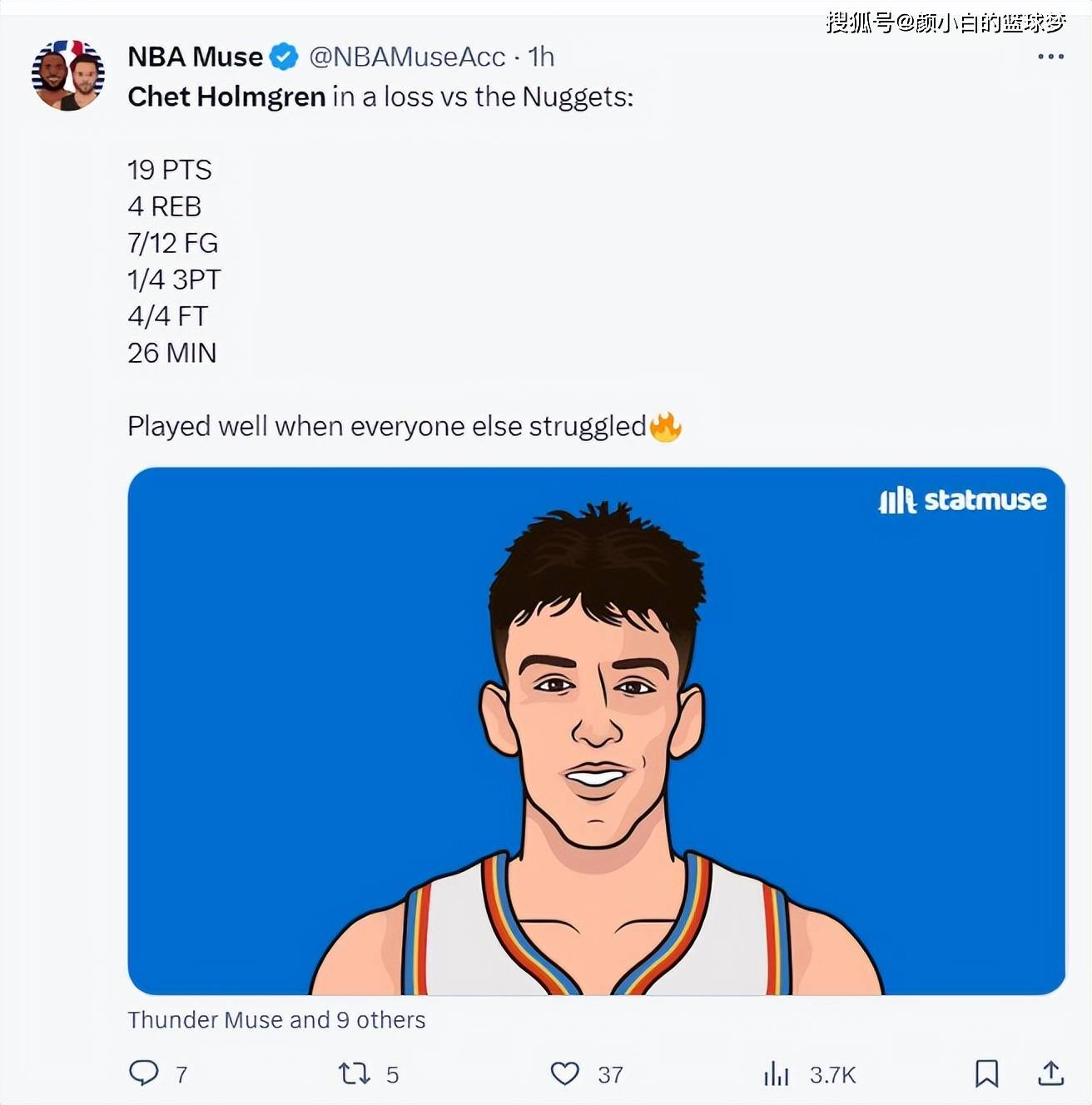
Task: Retweet this NBA Muse post
Action: coord(354,1073)
